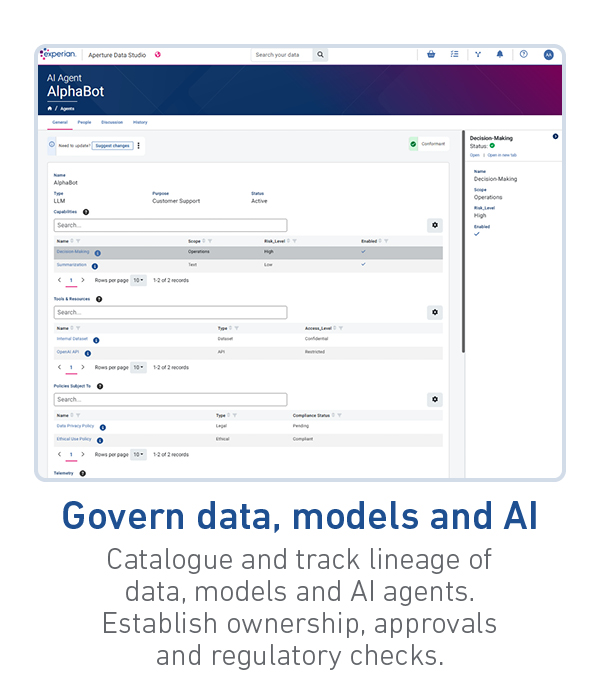Click the Open in new tab link
This screenshot has height=700, width=600.
point(501,155)
